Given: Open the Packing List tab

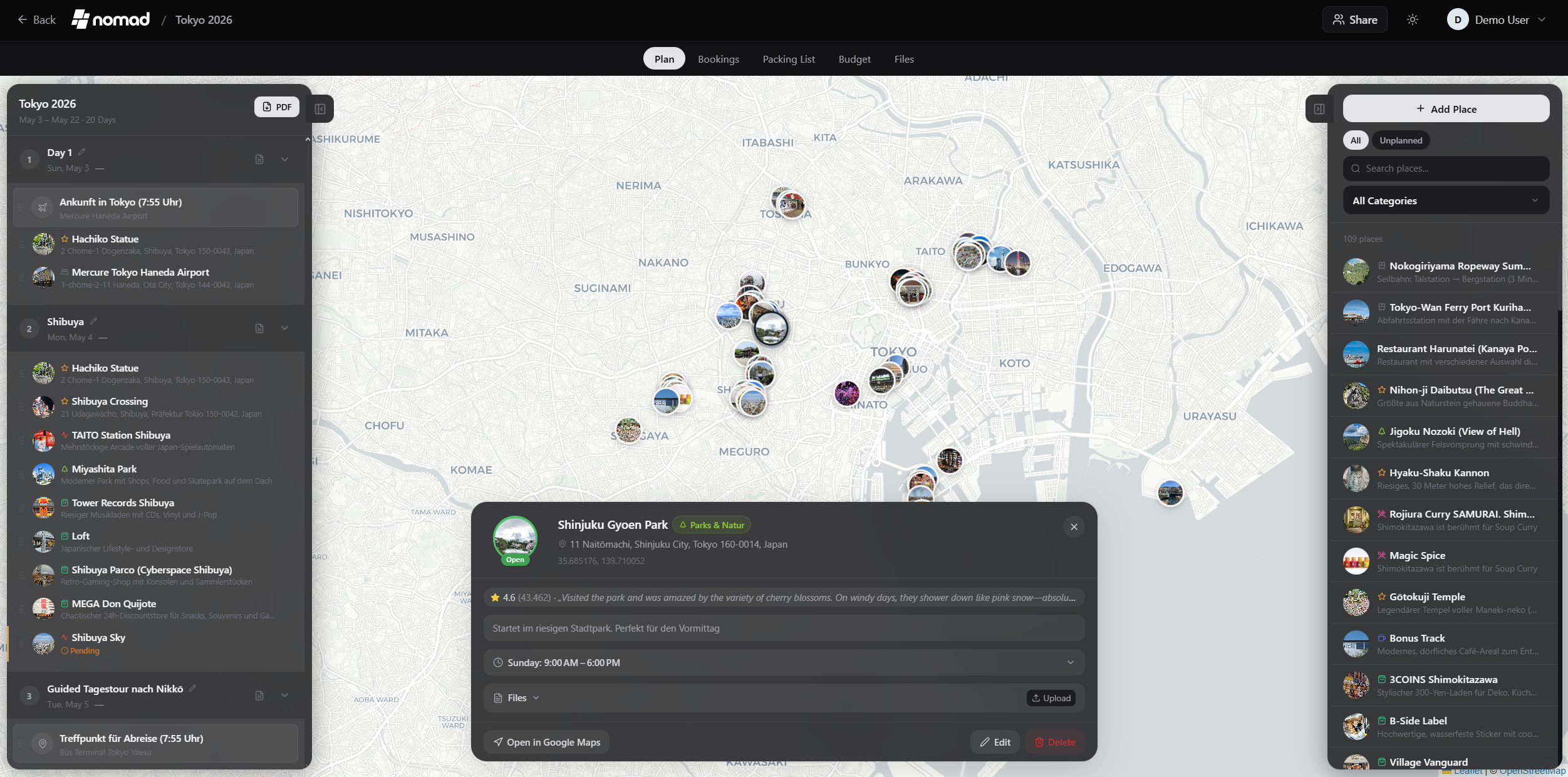Looking at the screenshot, I should point(788,58).
